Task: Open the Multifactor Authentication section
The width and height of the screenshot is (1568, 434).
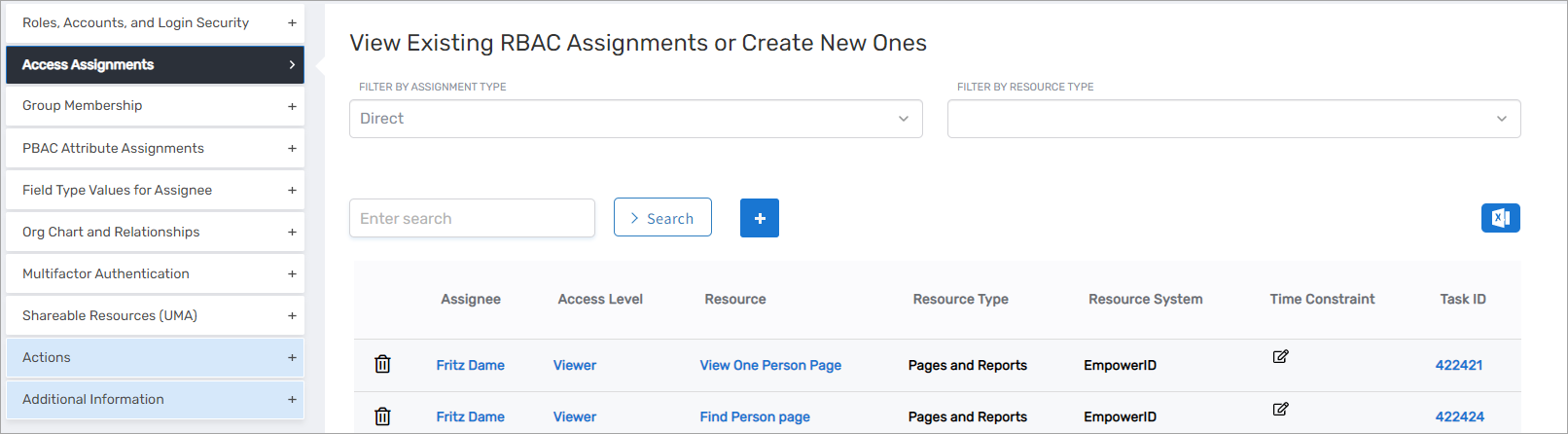Action: [156, 273]
